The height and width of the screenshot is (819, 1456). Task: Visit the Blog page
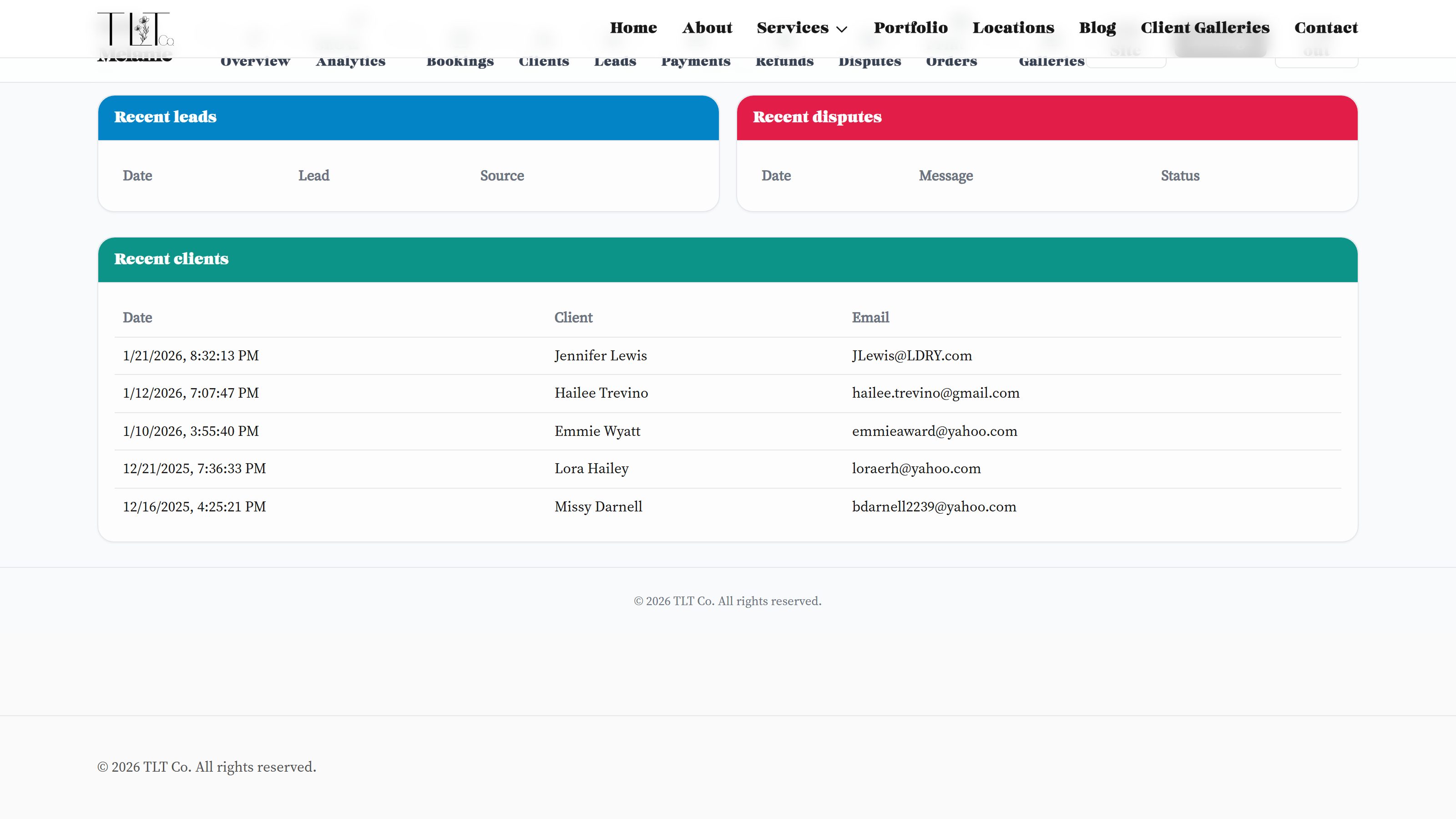tap(1097, 28)
